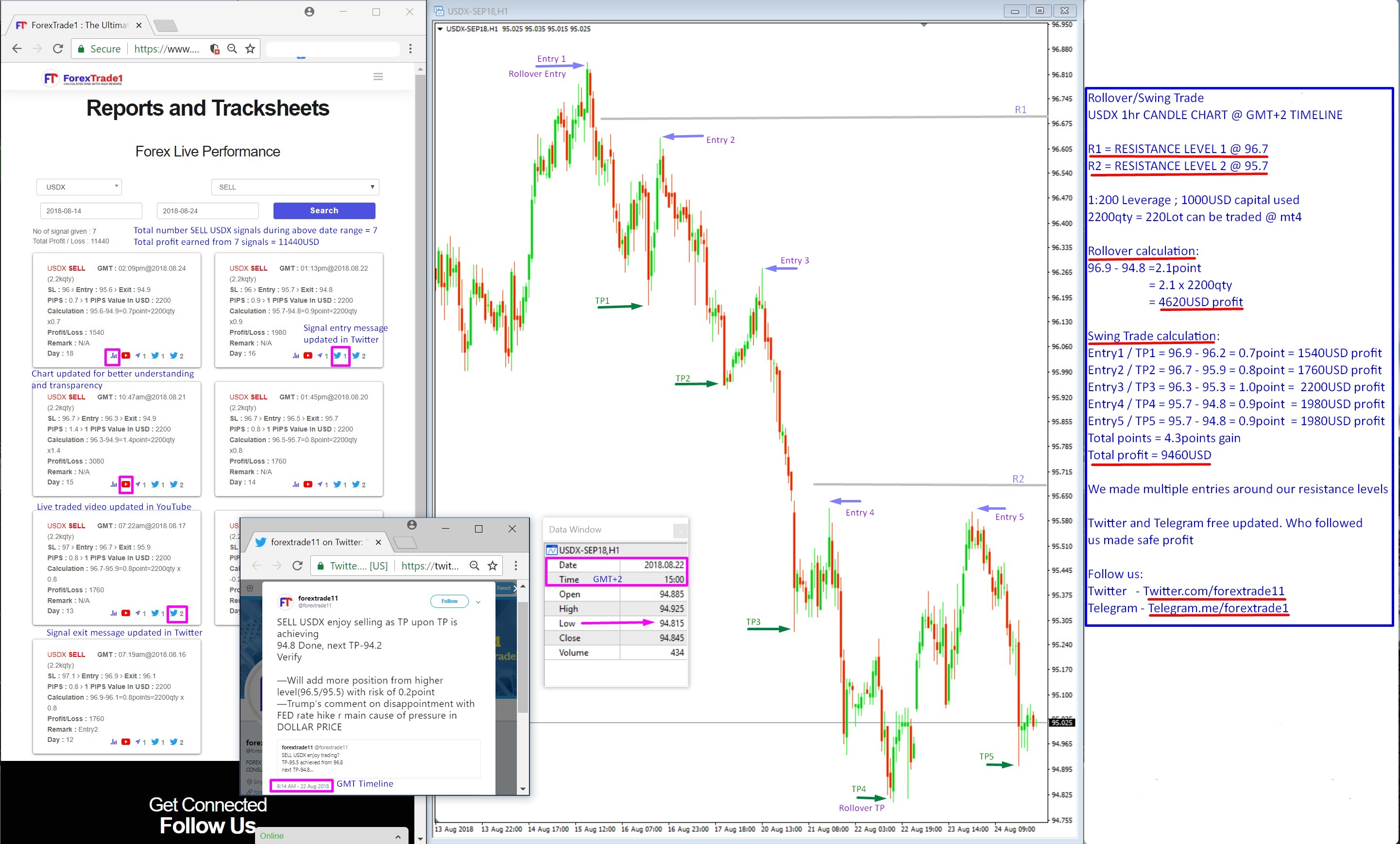Click the scroll-down arrow of the ForexTrade1 page

point(421,838)
